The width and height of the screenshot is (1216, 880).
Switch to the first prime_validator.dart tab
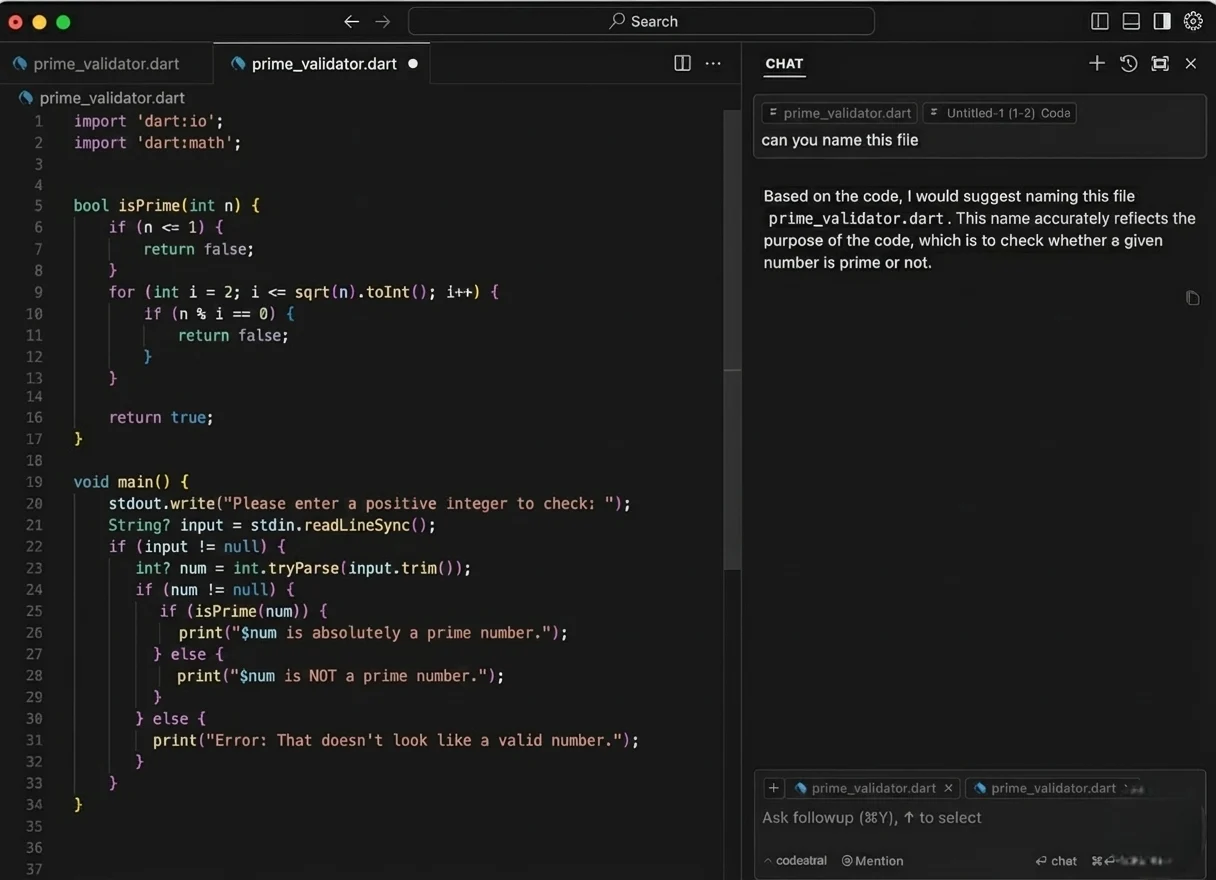pyautogui.click(x=106, y=63)
